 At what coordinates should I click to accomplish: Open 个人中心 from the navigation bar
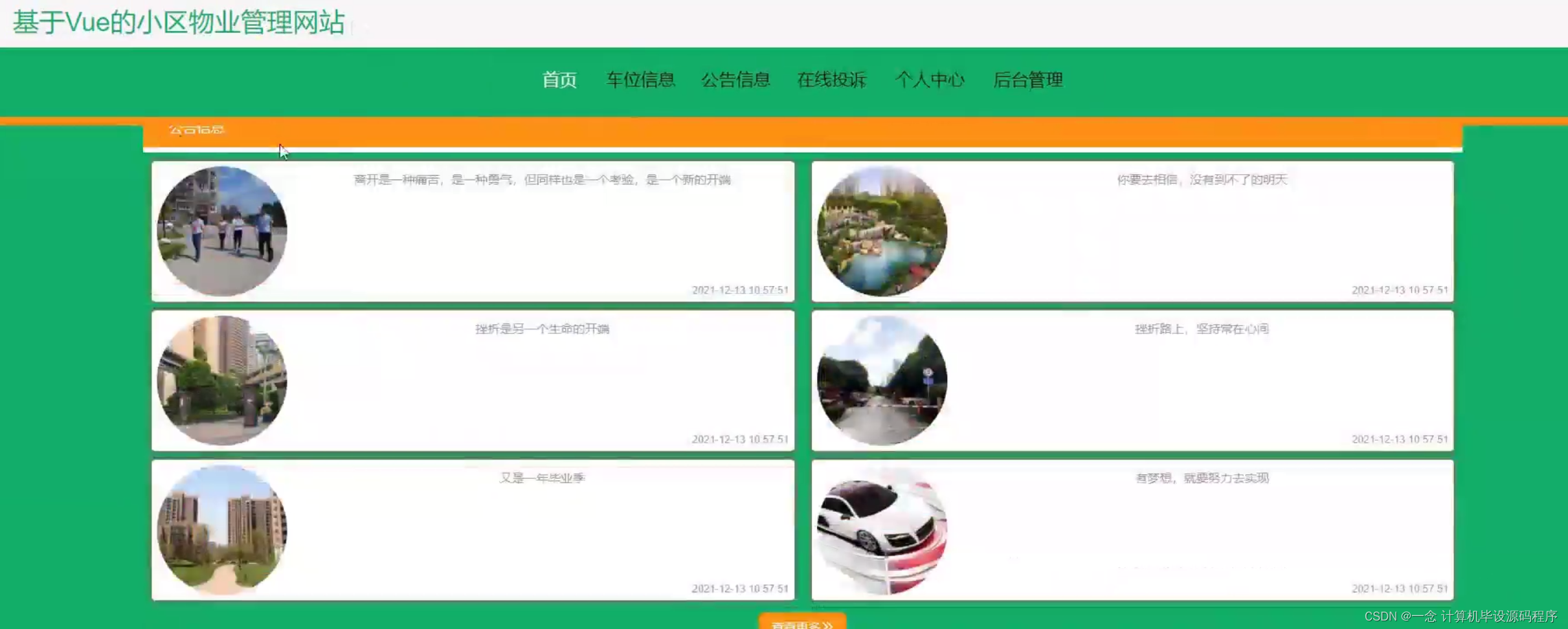click(x=930, y=80)
